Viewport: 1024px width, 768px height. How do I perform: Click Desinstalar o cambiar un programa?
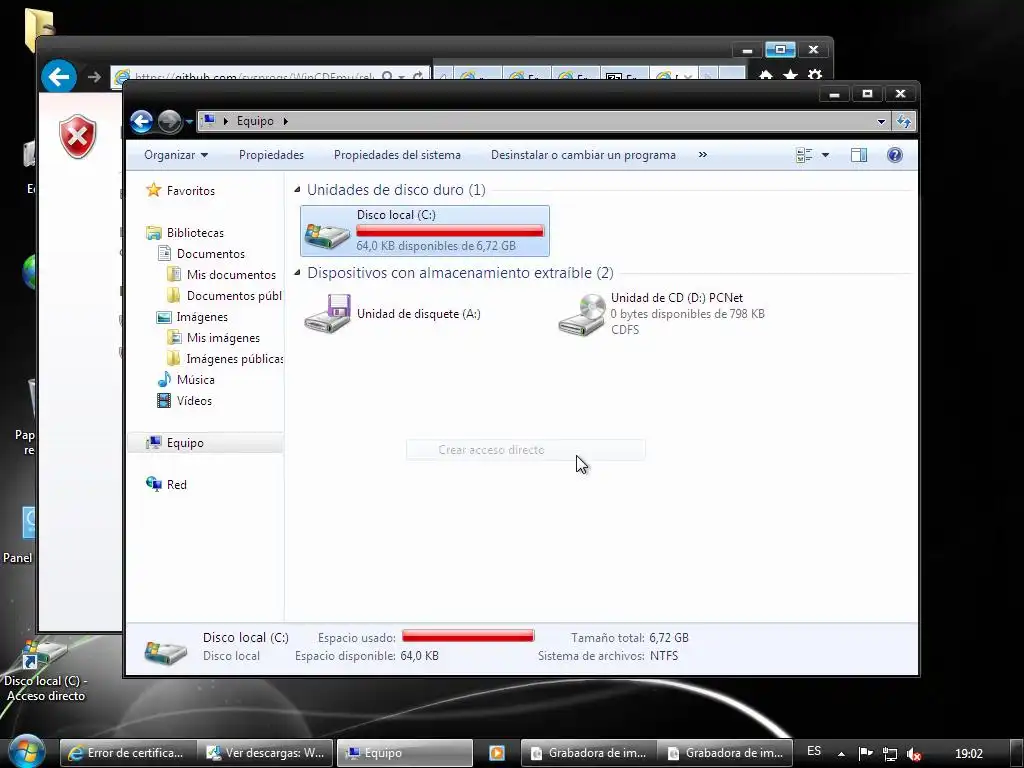(x=583, y=155)
